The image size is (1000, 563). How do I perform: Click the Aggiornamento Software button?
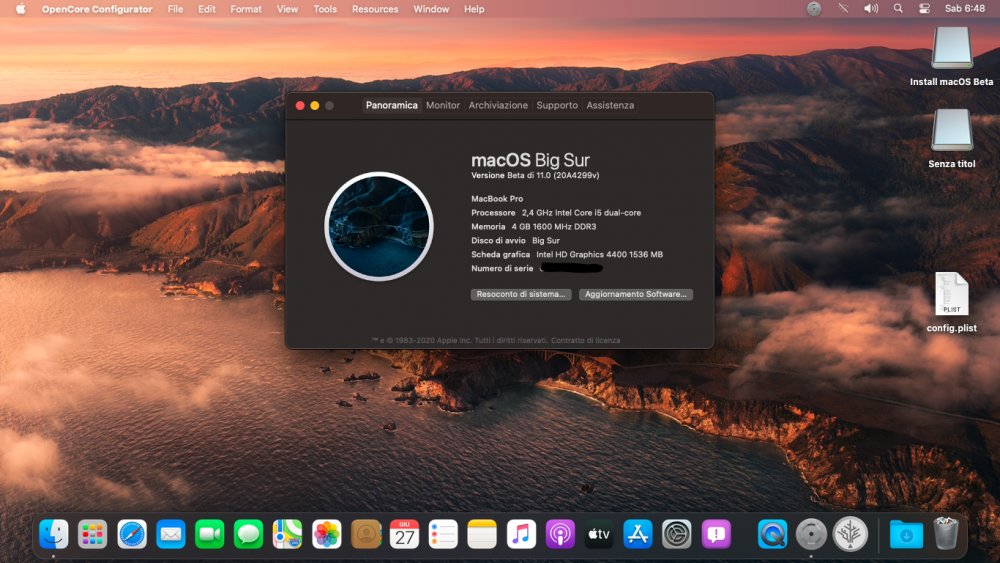[636, 294]
